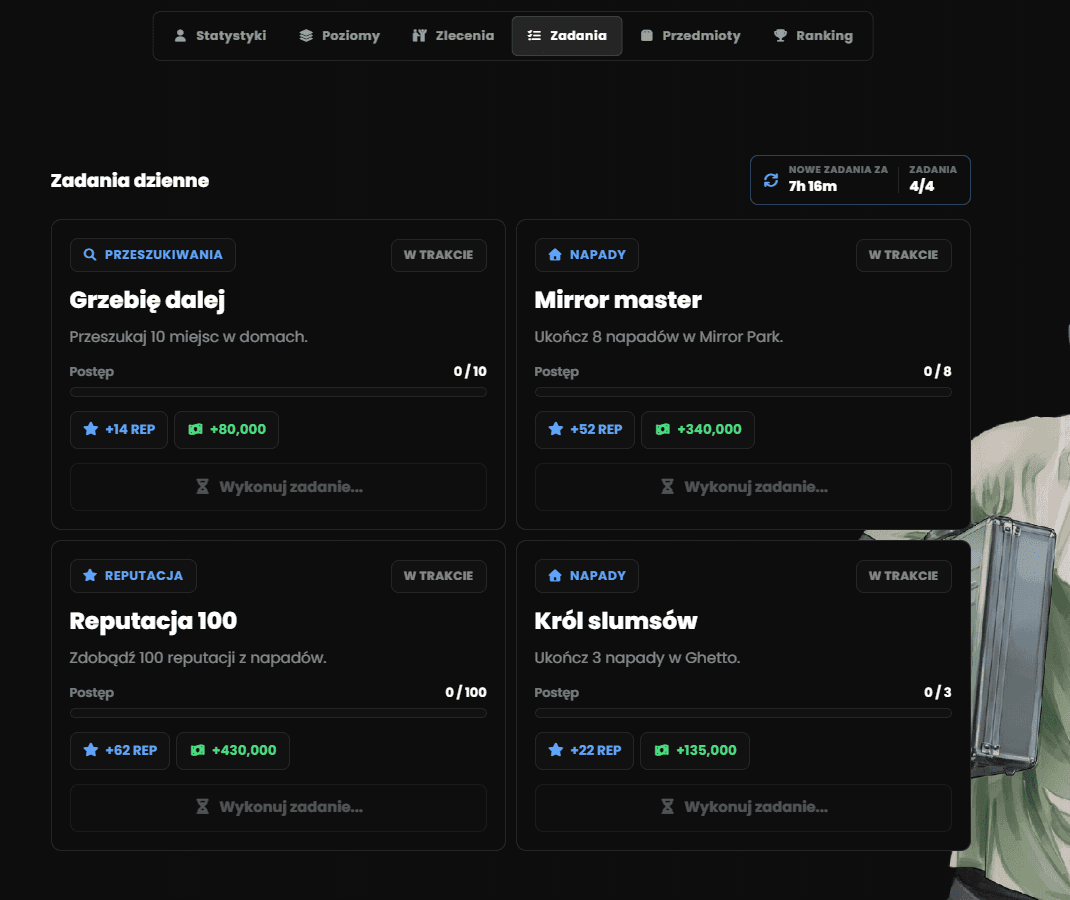Click the cash icon beside +135,000
The image size is (1070, 900).
[x=661, y=750]
